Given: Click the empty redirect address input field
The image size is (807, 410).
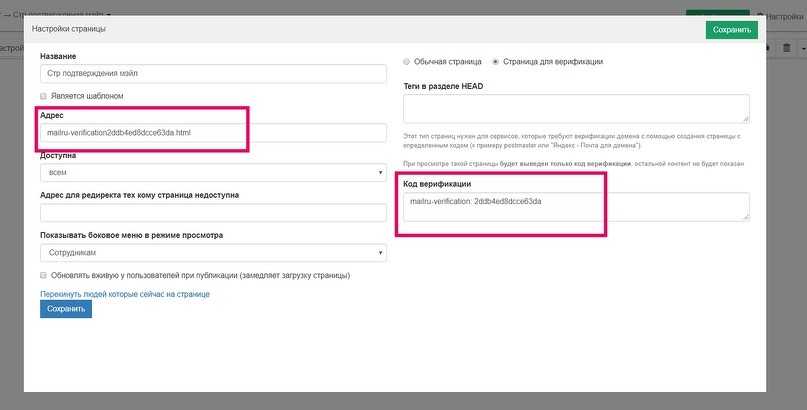Looking at the screenshot, I should pyautogui.click(x=213, y=212).
